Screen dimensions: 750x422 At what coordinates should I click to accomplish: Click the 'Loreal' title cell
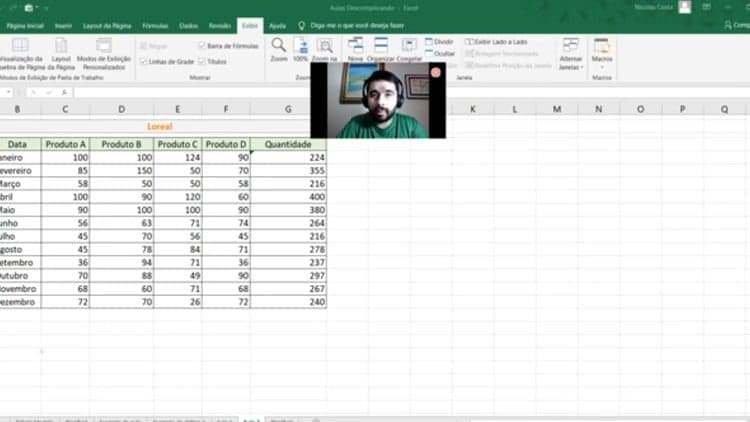click(160, 126)
